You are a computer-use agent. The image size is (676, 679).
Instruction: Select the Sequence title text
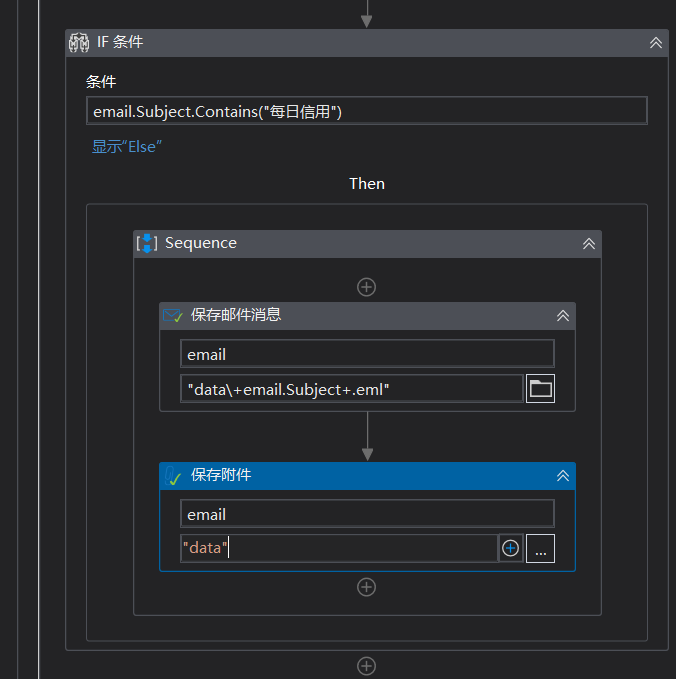point(201,243)
